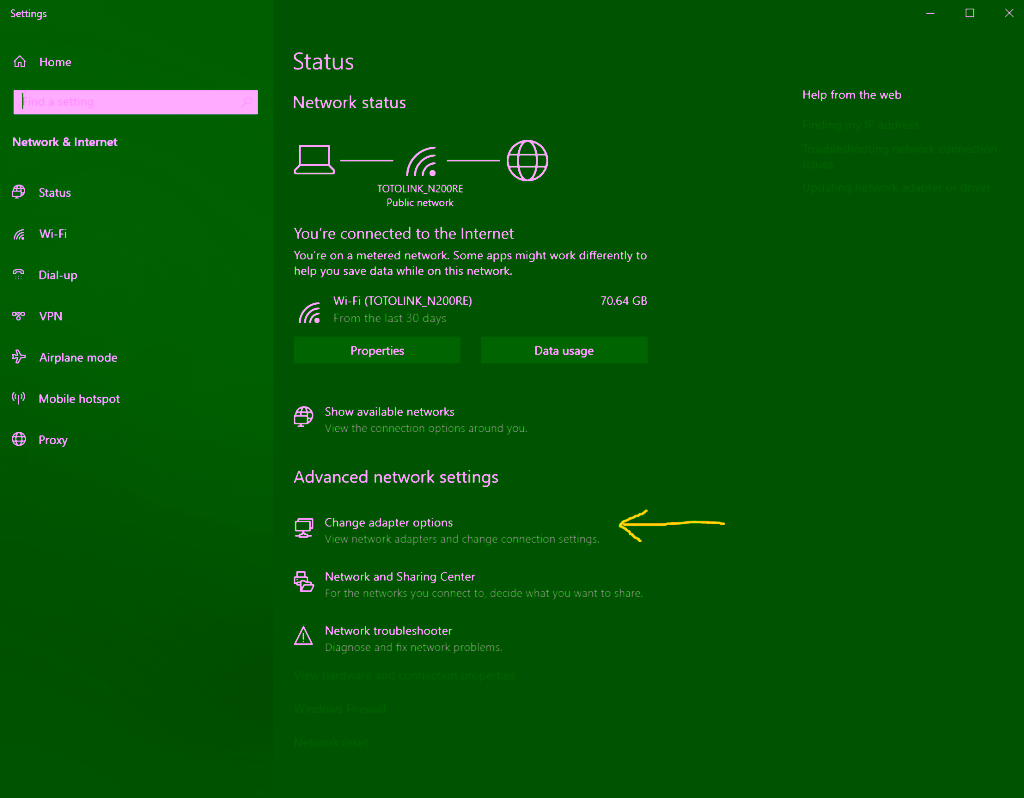This screenshot has height=798, width=1024.
Task: Open Finding my IP address help link
Action: (x=860, y=125)
